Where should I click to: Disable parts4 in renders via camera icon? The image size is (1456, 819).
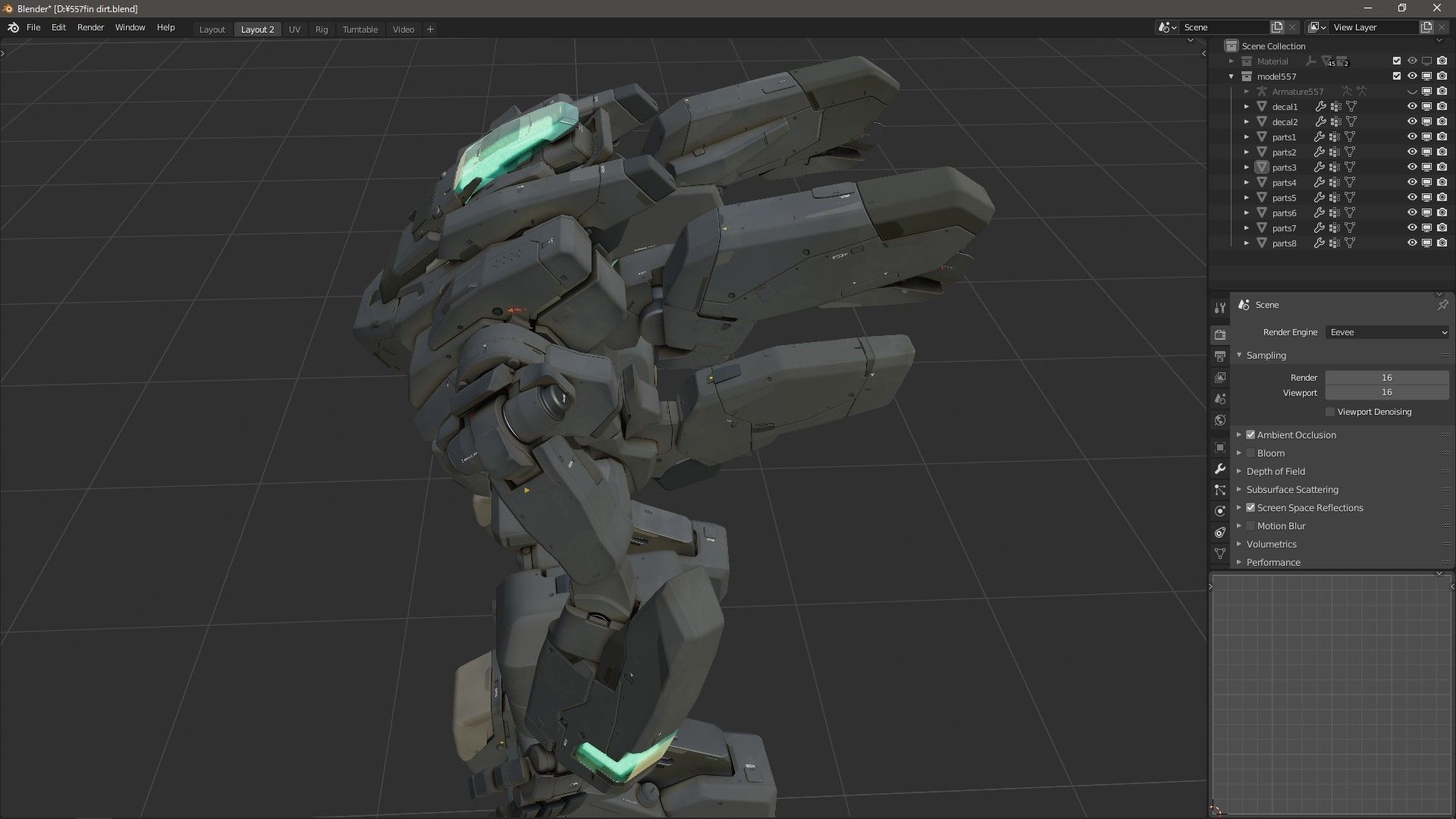pyautogui.click(x=1442, y=183)
